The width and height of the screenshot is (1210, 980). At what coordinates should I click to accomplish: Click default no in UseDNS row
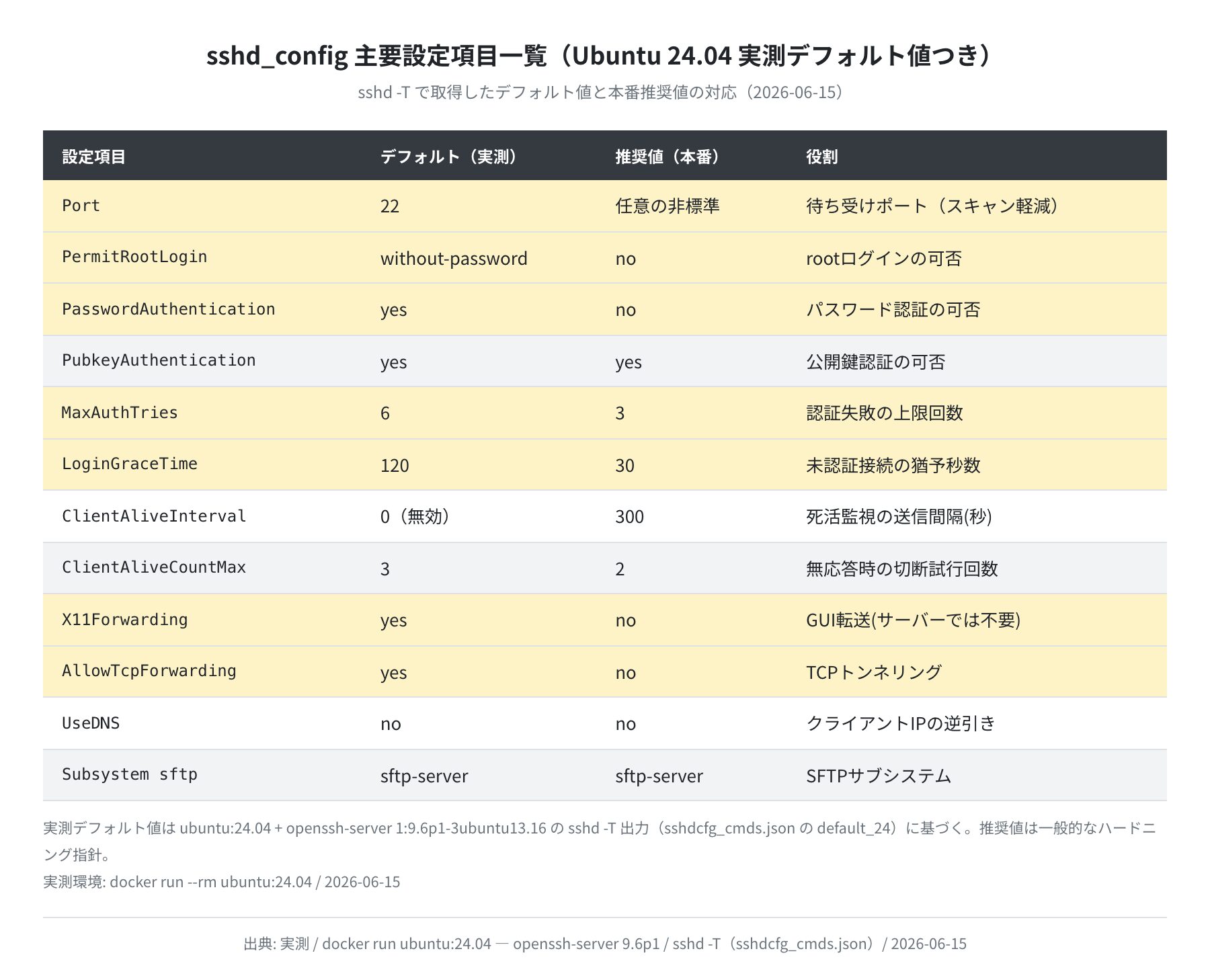[391, 724]
